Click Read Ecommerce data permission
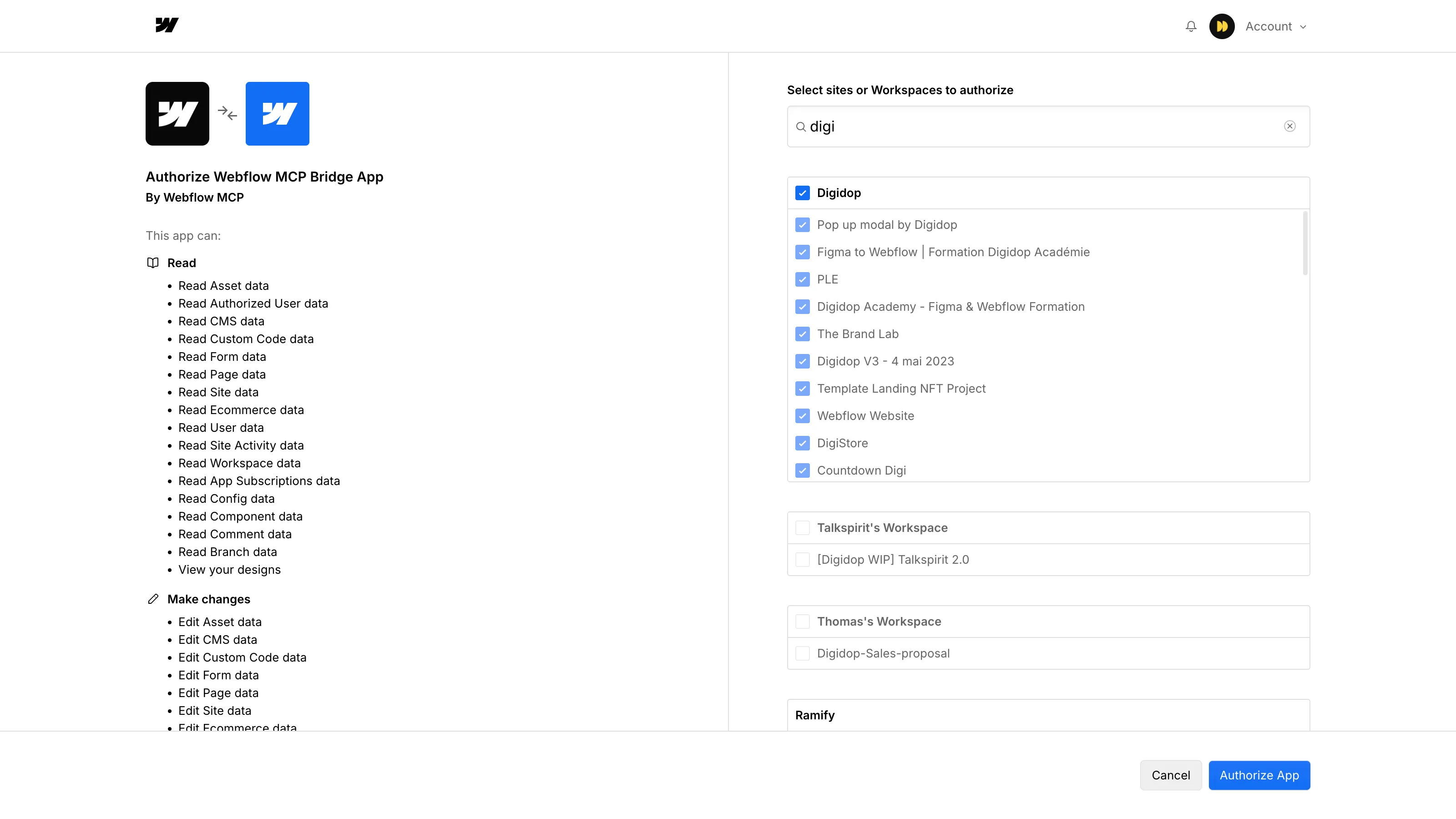 click(241, 410)
